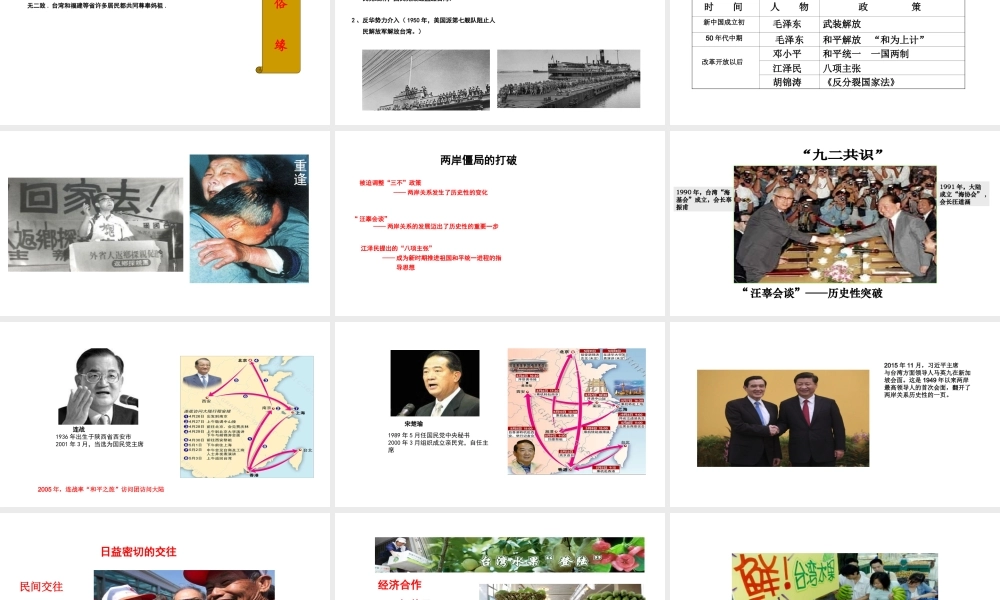Click the "九二共识" slide title
This screenshot has height=600, width=1000.
point(842,154)
